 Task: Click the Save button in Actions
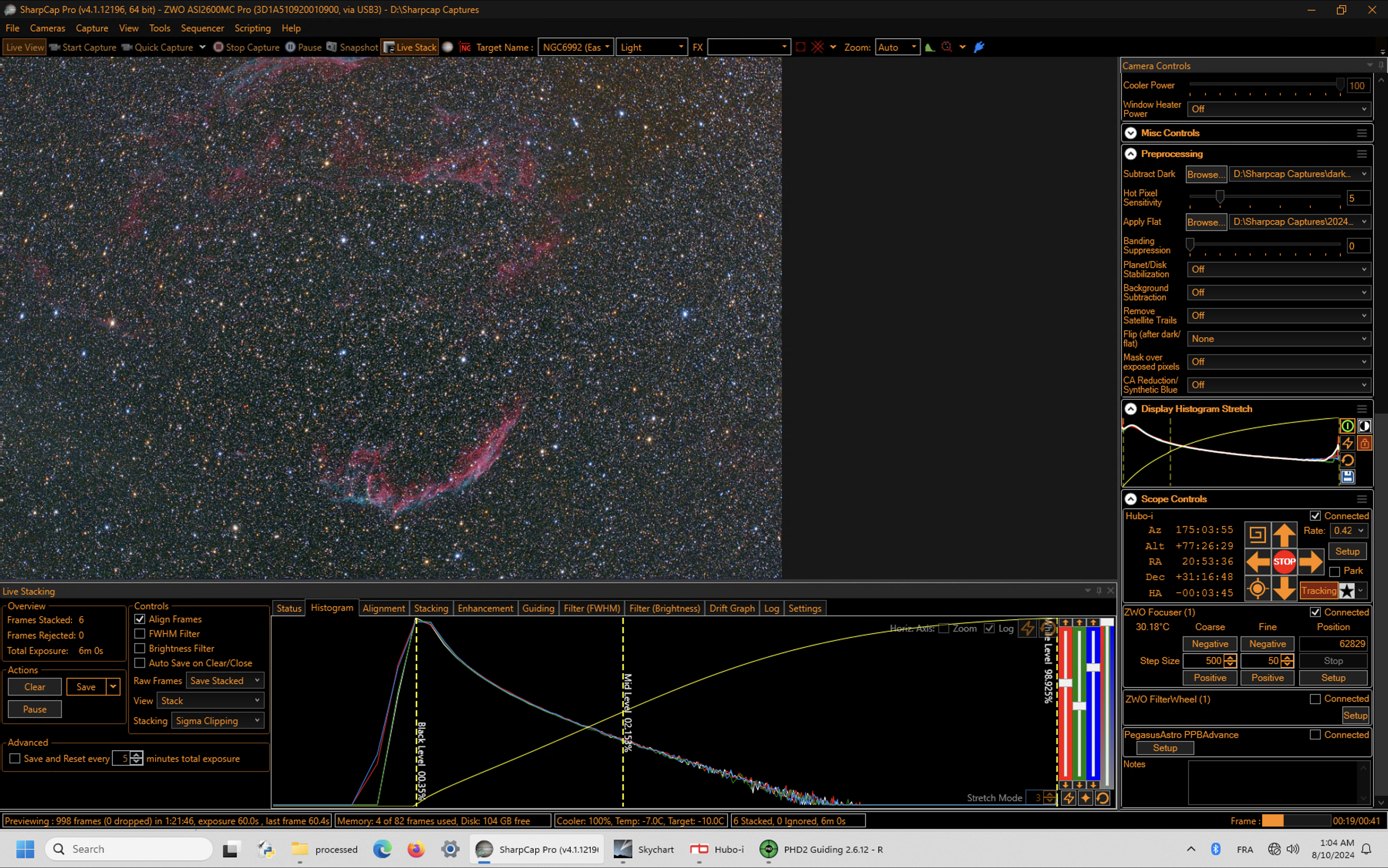[86, 687]
